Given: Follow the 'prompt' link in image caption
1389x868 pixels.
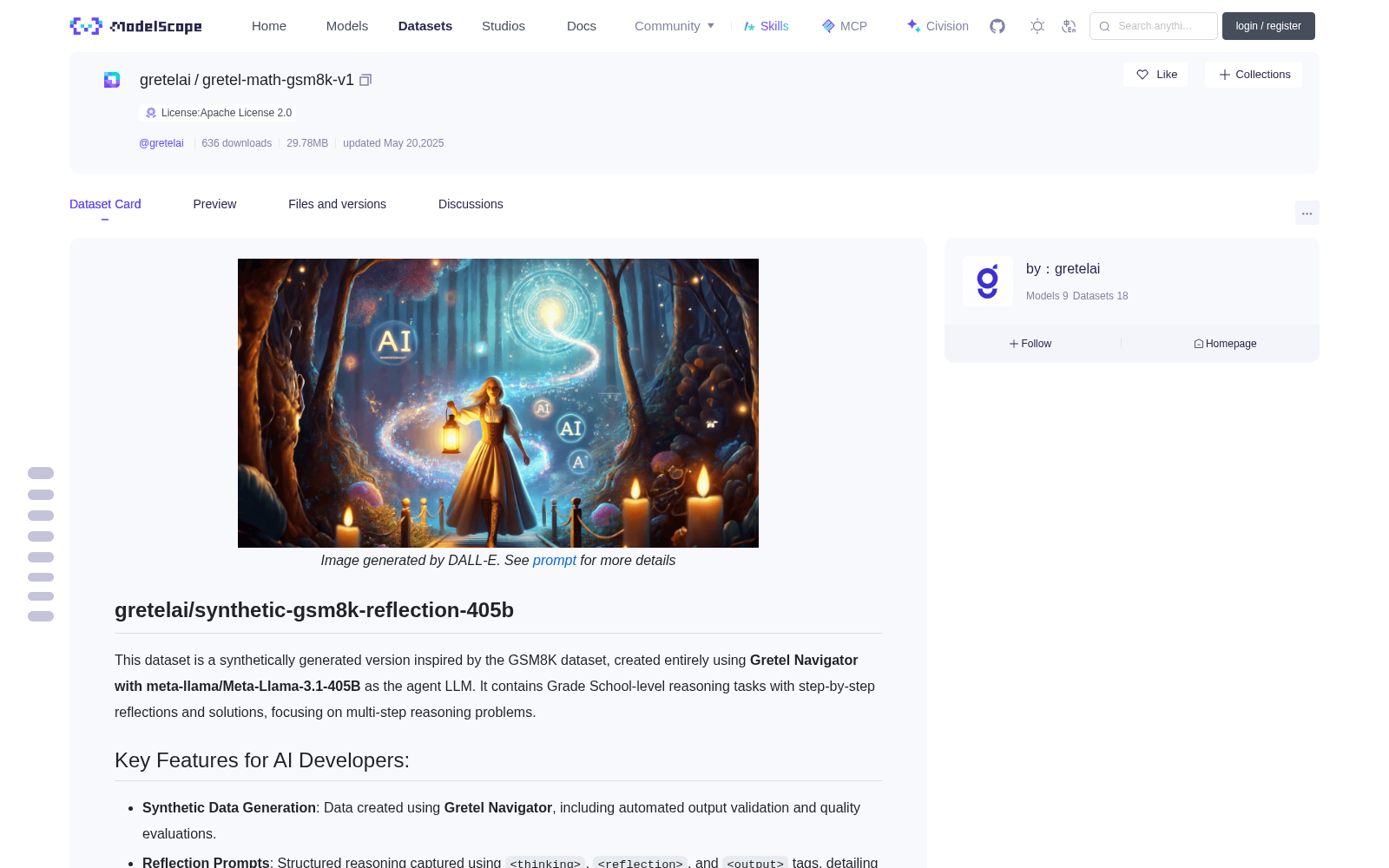Looking at the screenshot, I should coord(555,561).
